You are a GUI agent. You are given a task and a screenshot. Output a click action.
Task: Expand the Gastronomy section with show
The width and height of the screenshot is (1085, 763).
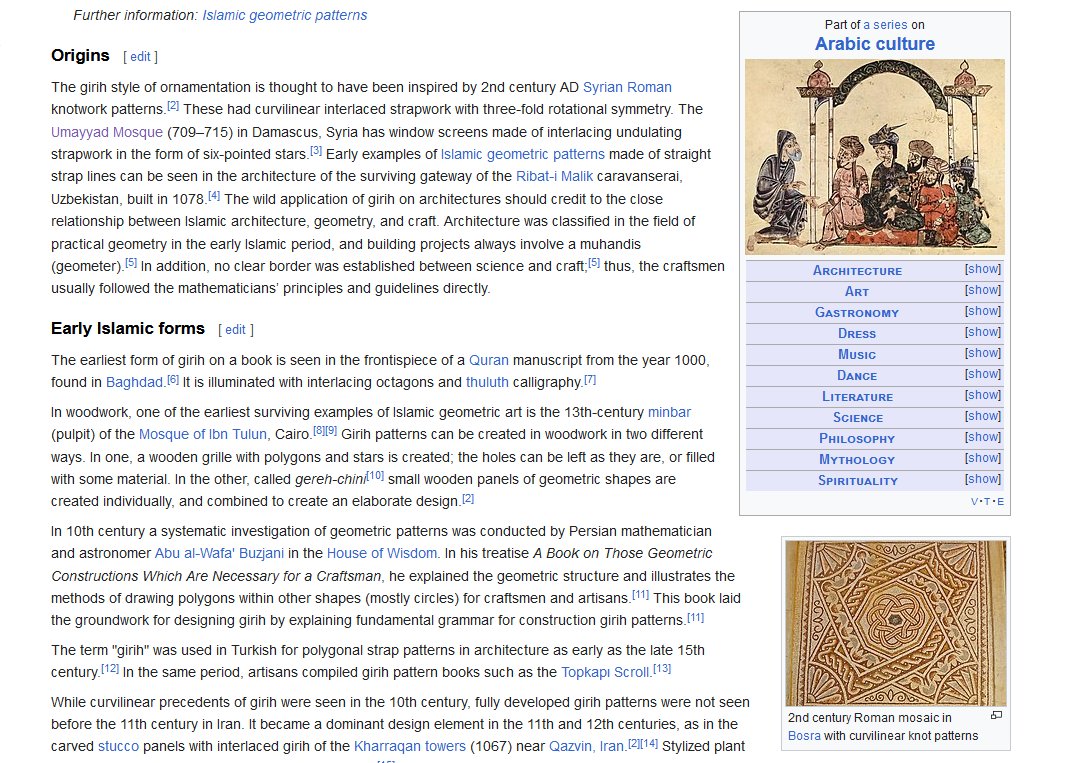point(983,311)
